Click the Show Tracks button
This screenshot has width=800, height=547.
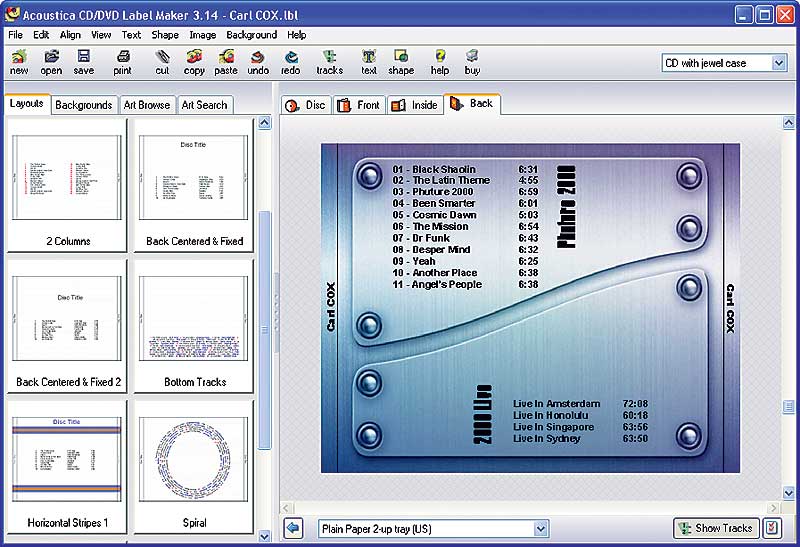pyautogui.click(x=716, y=528)
